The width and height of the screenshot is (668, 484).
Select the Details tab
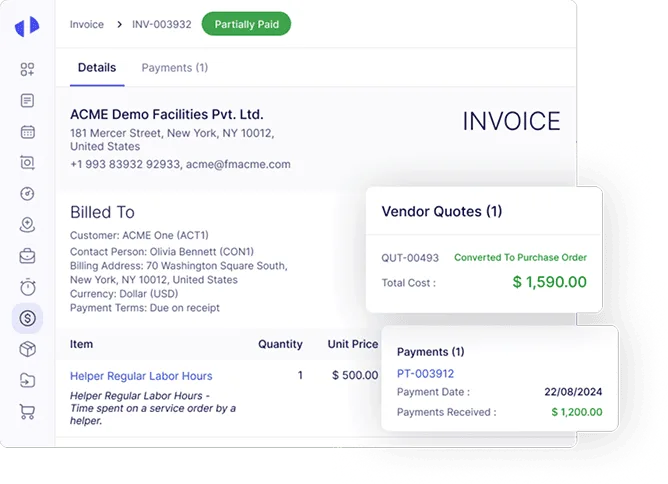coord(97,68)
